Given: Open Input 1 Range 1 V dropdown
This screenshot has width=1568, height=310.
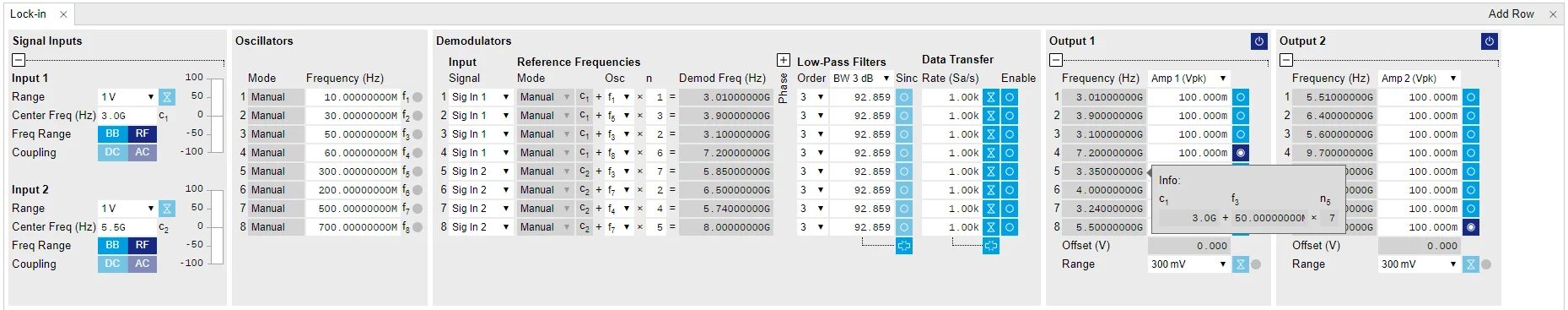Looking at the screenshot, I should coord(127,97).
